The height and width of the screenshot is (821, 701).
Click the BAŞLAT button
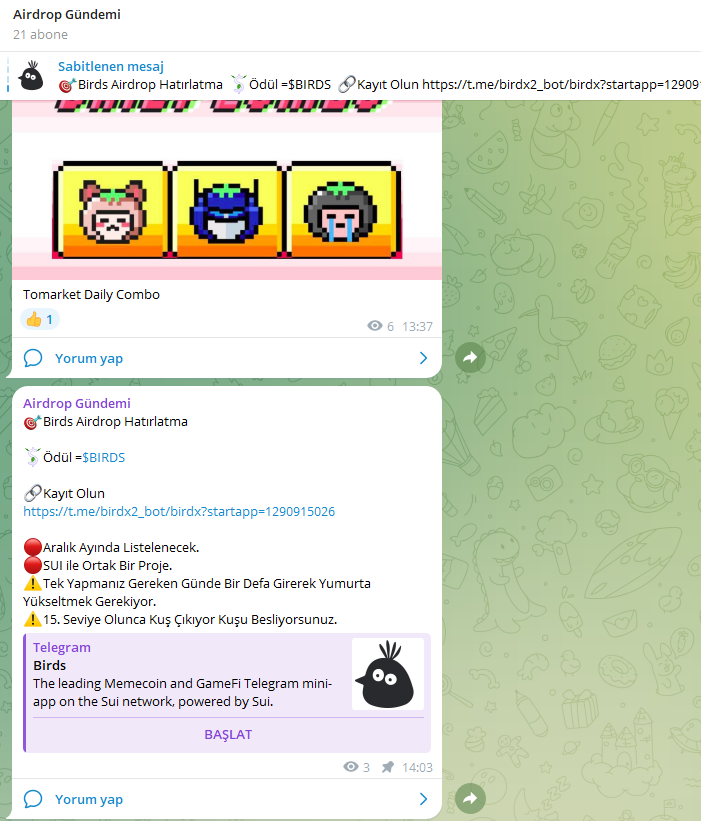[x=228, y=735]
